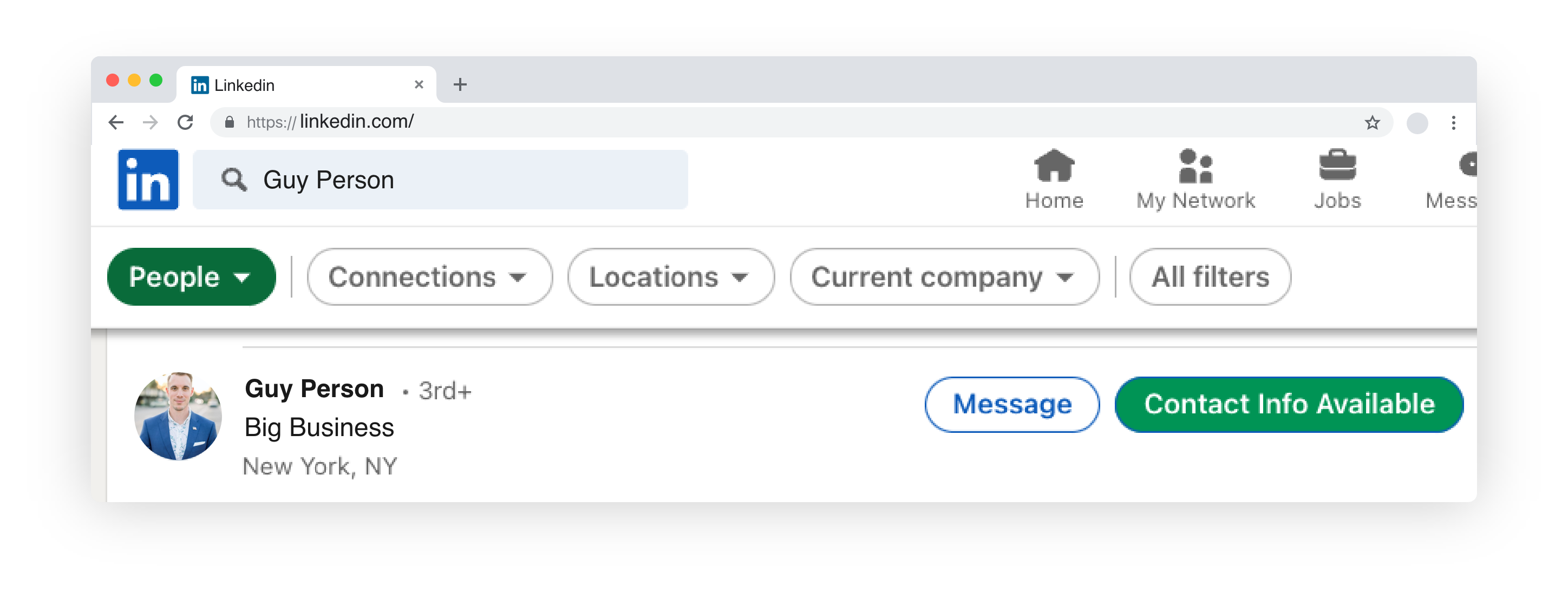Open the Home icon in navigation
This screenshot has height=593, width=1568.
(x=1054, y=166)
